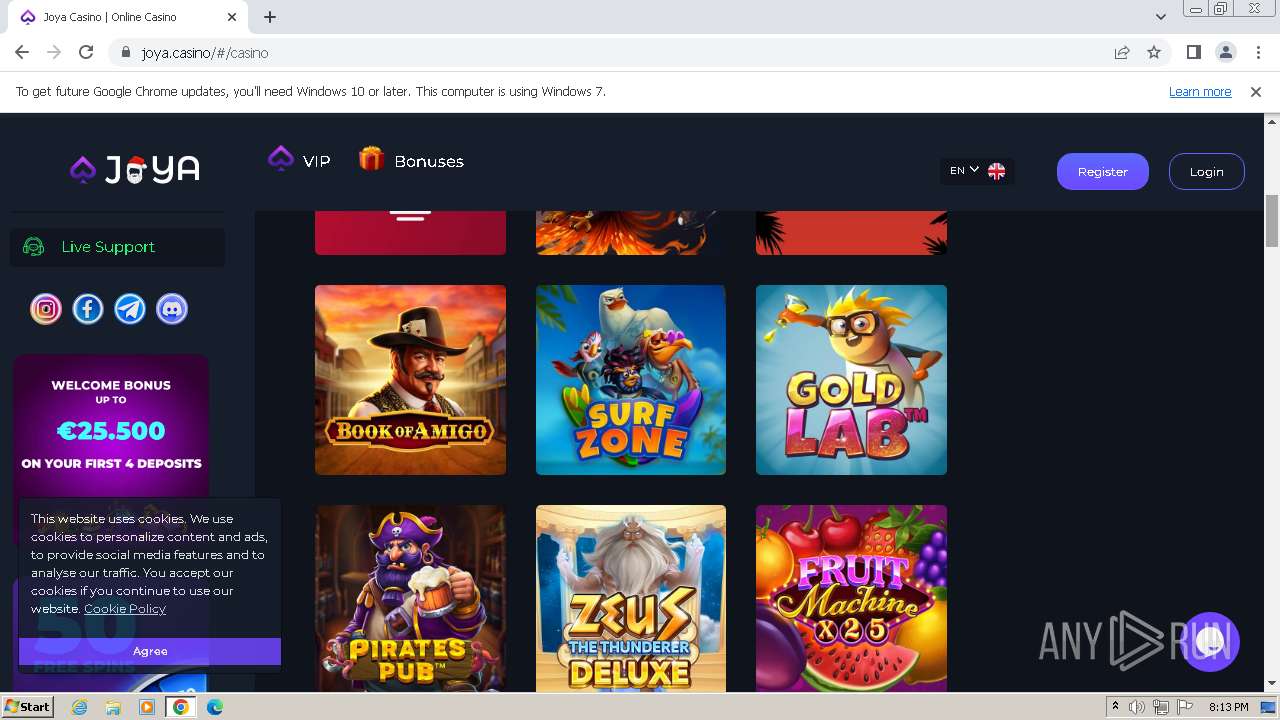Click the Login button
The width and height of the screenshot is (1280, 720).
click(1207, 172)
